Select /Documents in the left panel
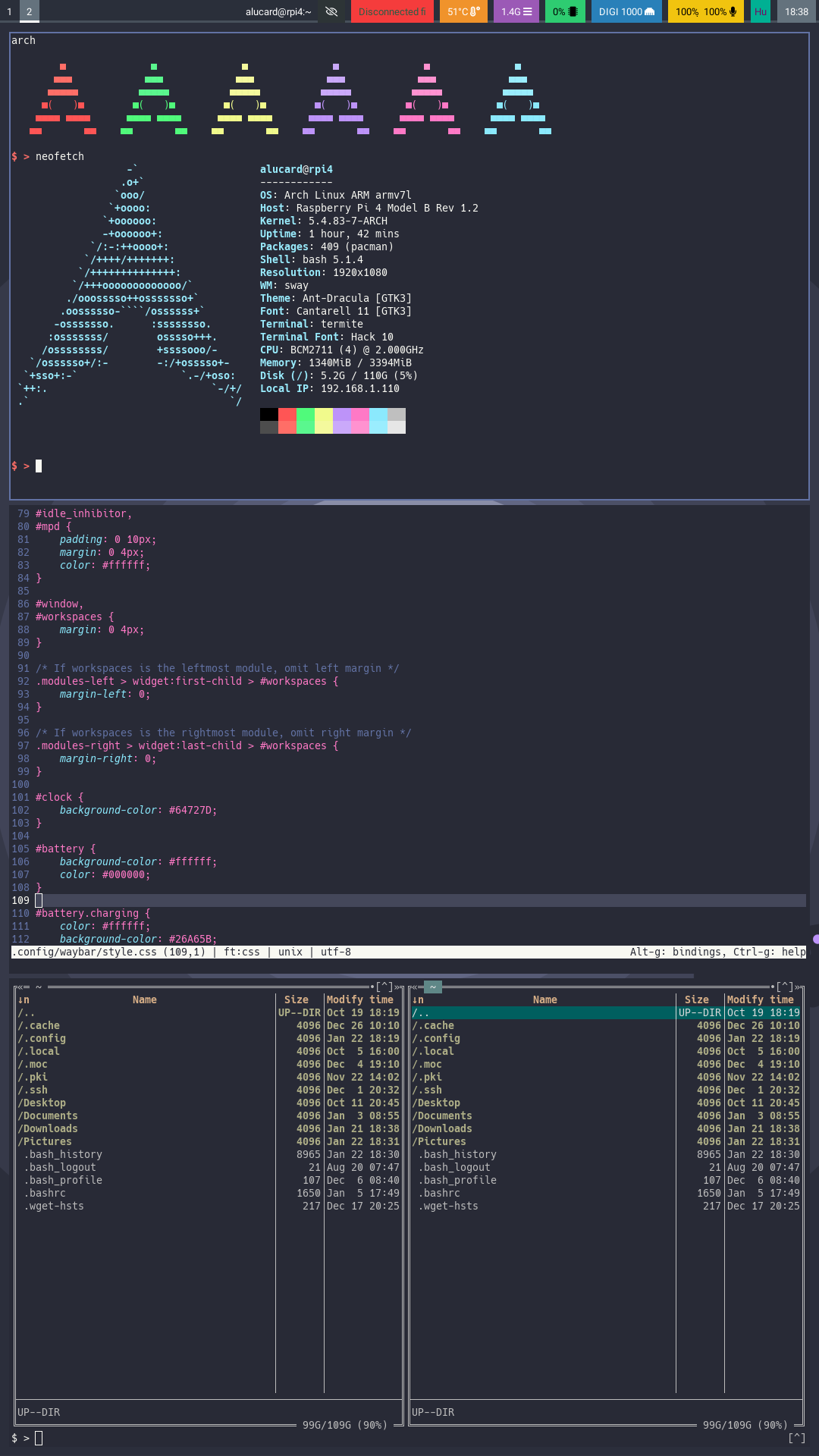This screenshot has width=819, height=1456. click(209, 1116)
